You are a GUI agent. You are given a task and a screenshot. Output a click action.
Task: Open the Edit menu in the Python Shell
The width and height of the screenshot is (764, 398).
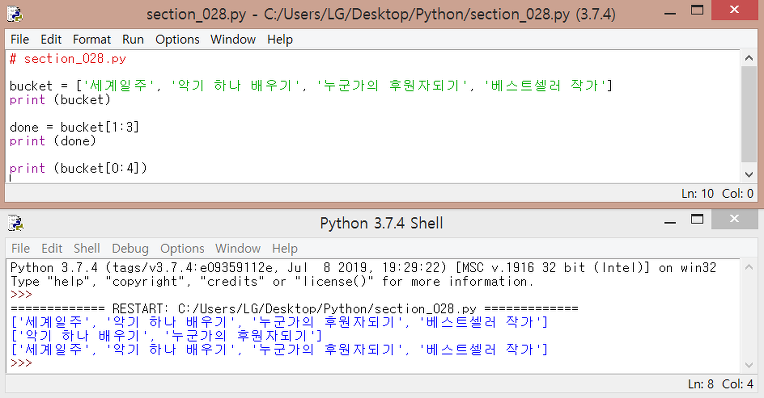click(x=52, y=248)
